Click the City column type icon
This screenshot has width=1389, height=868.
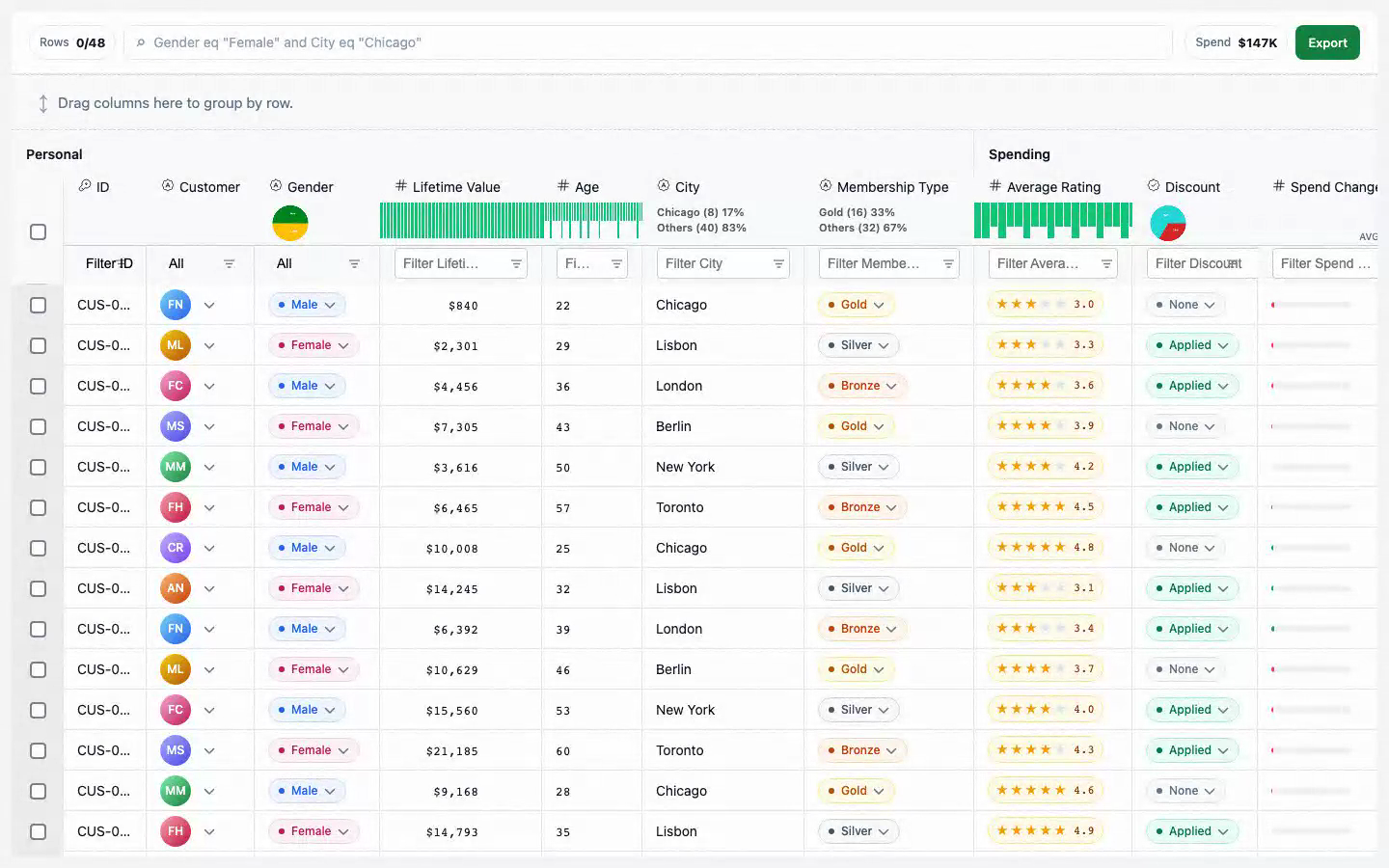(664, 186)
